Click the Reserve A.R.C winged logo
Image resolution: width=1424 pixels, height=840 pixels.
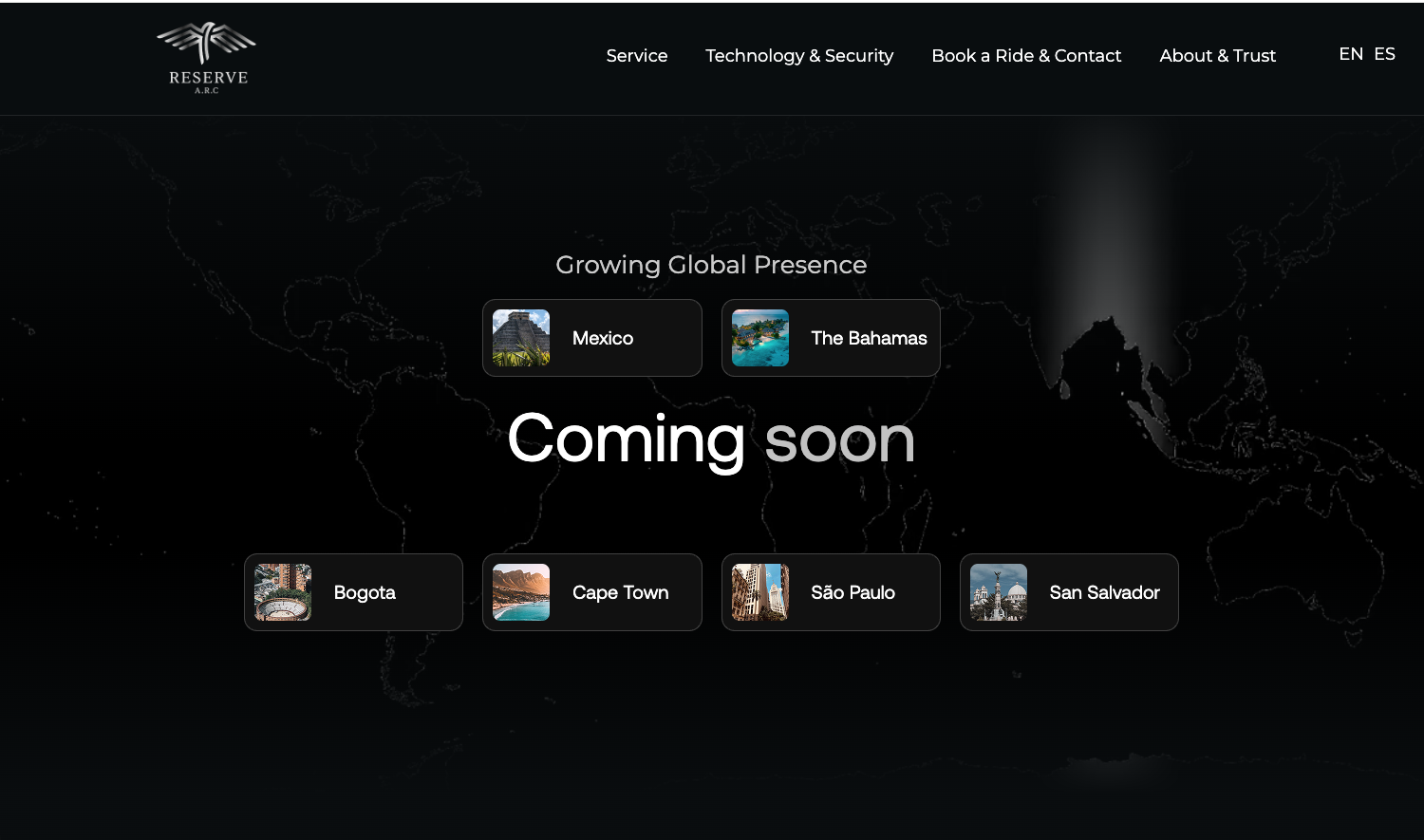click(207, 57)
